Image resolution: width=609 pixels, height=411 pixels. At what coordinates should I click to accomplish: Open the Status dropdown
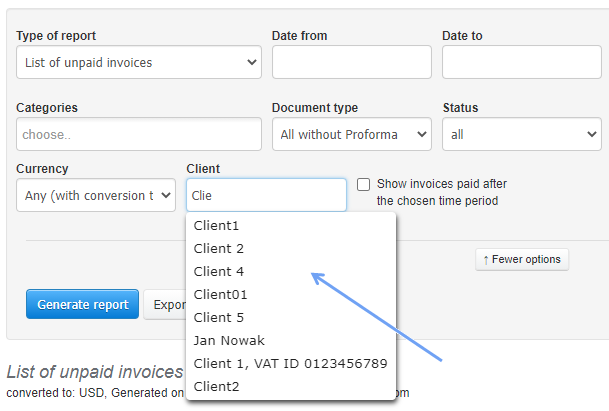(x=520, y=134)
